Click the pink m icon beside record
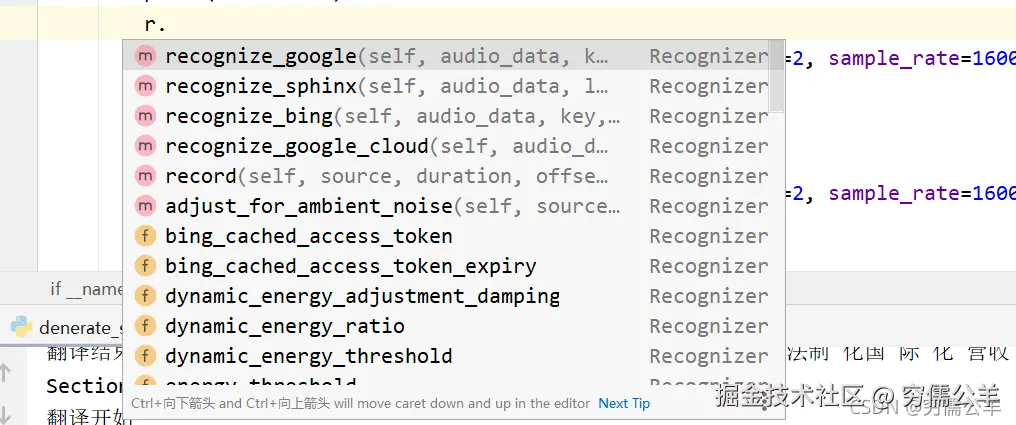The width and height of the screenshot is (1016, 425). point(145,176)
